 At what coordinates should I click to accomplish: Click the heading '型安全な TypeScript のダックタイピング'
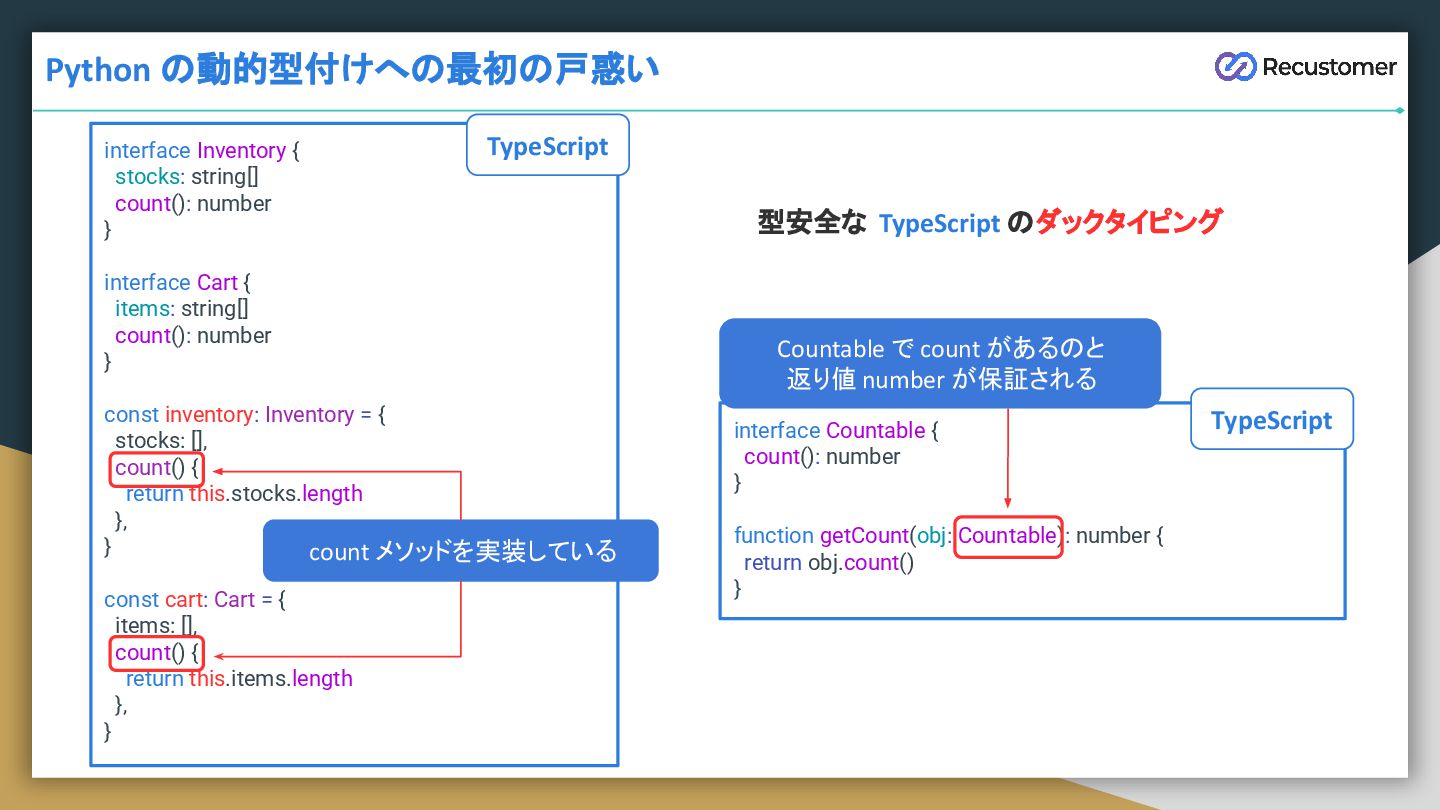point(989,222)
